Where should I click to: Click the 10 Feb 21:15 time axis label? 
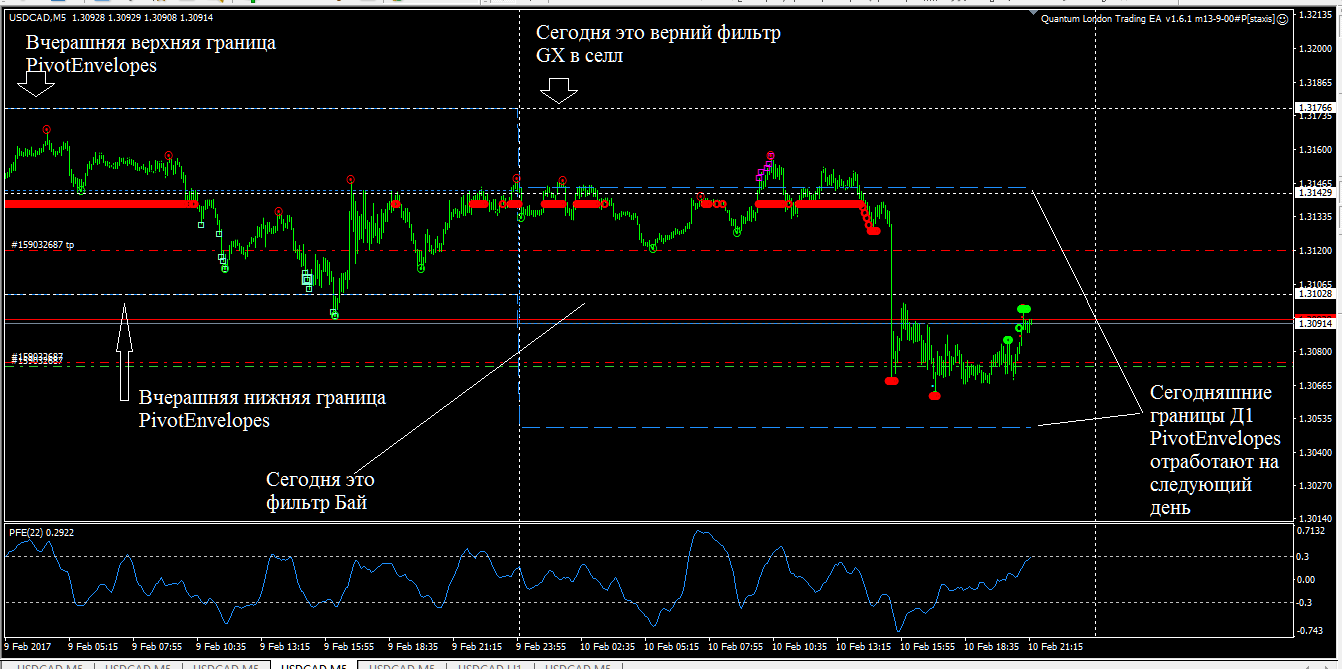1055,648
